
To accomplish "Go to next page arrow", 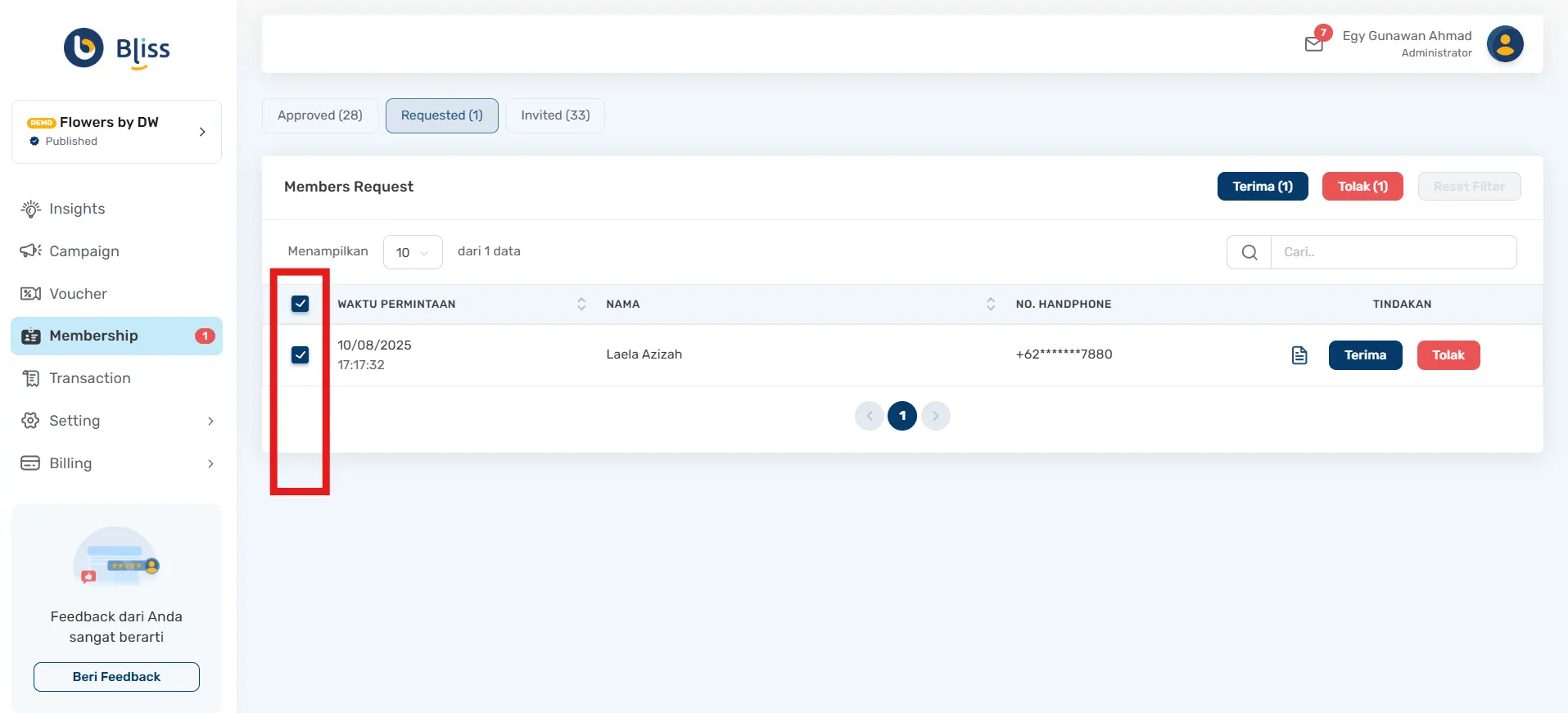I will click(x=935, y=416).
